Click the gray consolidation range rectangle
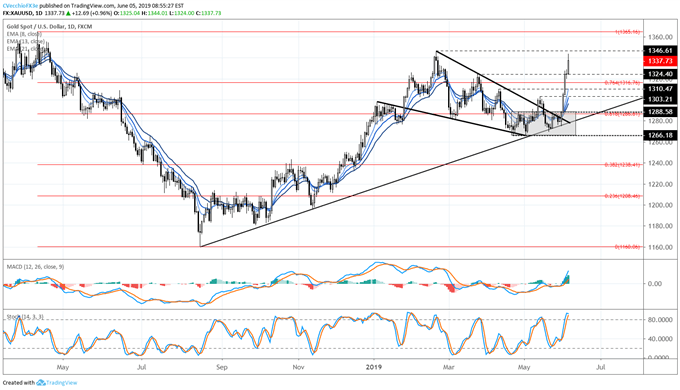Image resolution: width=680 pixels, height=390 pixels. click(x=544, y=124)
